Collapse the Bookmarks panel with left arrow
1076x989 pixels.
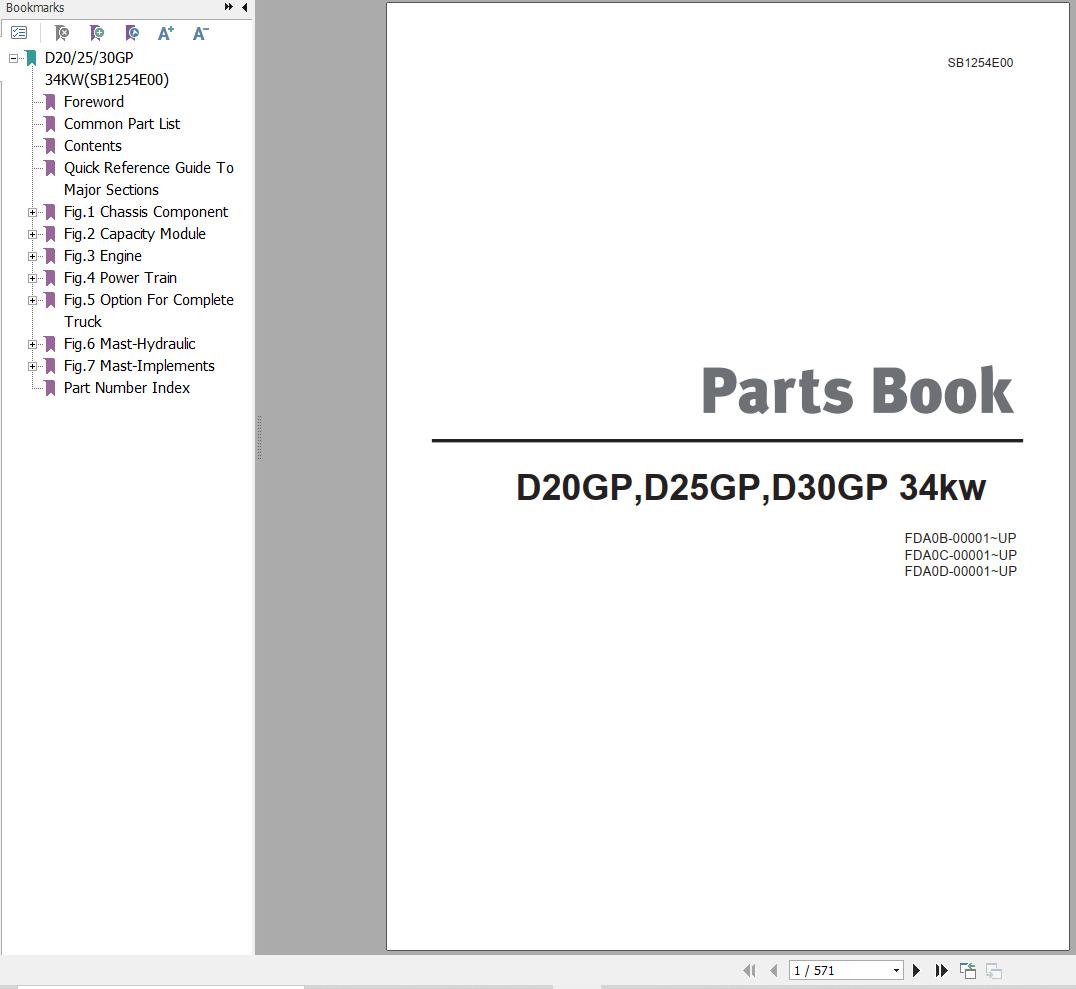[x=245, y=7]
